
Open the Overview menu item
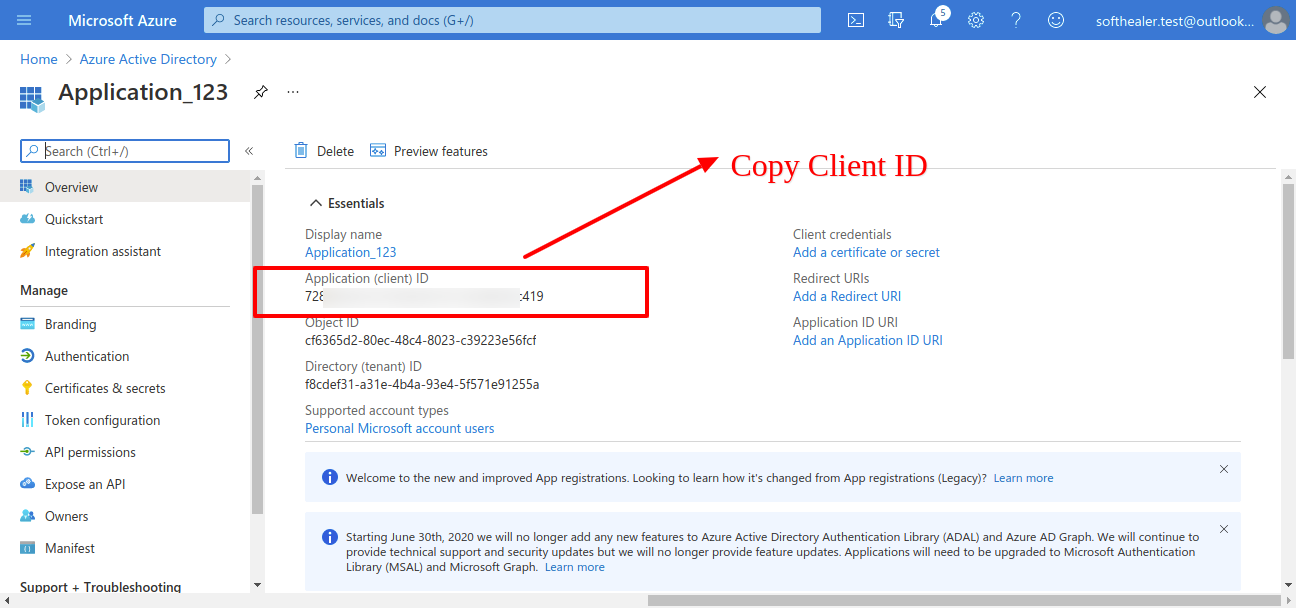pyautogui.click(x=125, y=187)
